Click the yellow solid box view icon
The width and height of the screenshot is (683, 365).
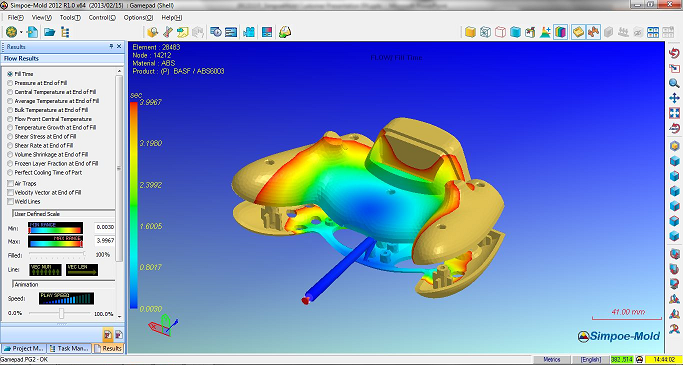pos(470,32)
